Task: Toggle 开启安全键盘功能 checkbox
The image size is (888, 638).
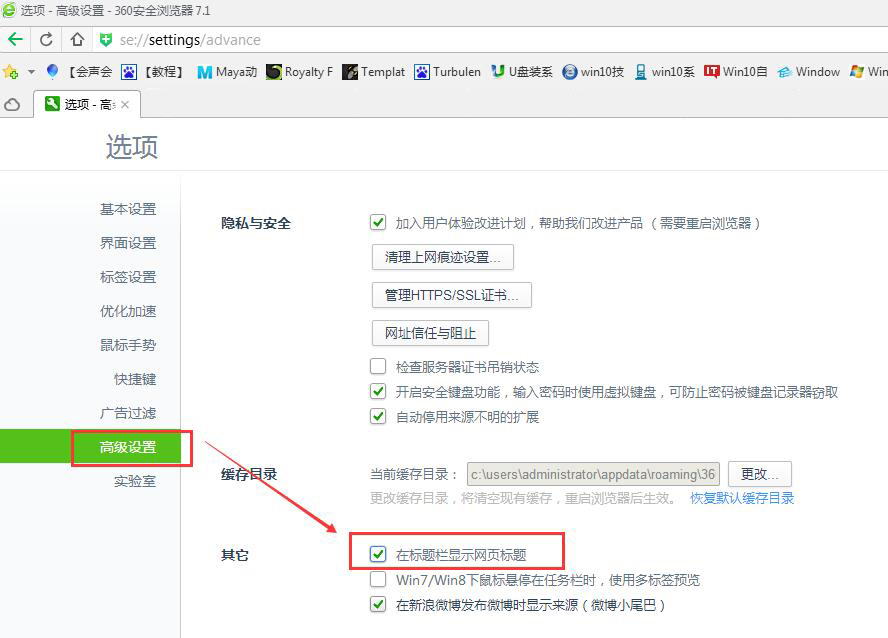Action: [378, 391]
